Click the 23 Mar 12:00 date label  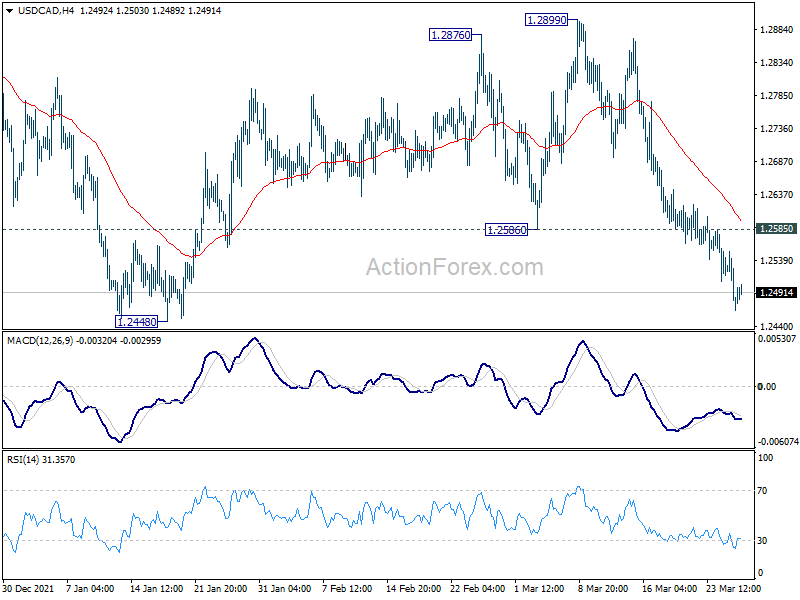tap(734, 589)
